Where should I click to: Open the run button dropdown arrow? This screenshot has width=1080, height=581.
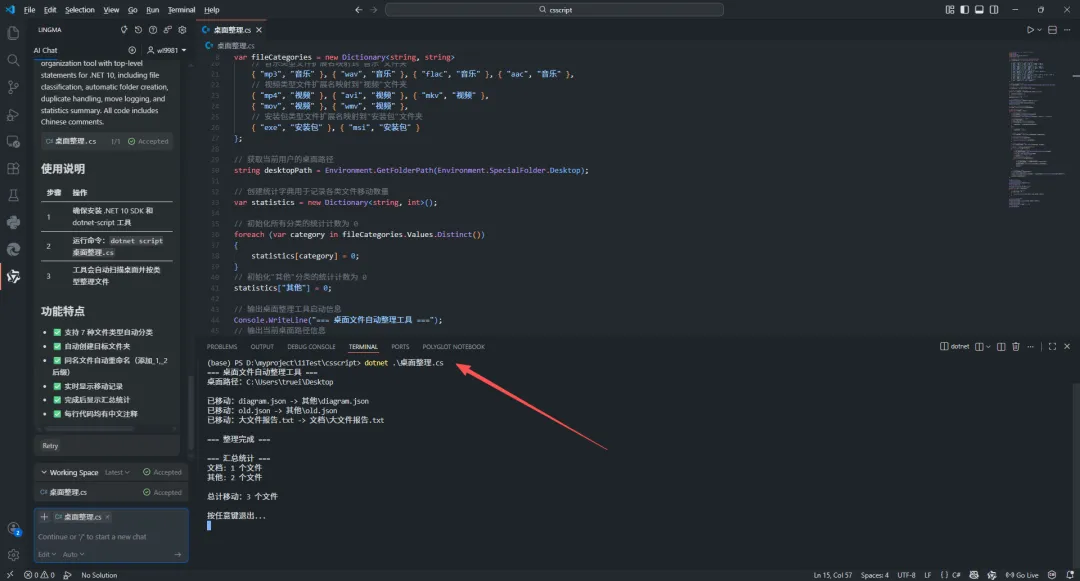click(x=1039, y=30)
